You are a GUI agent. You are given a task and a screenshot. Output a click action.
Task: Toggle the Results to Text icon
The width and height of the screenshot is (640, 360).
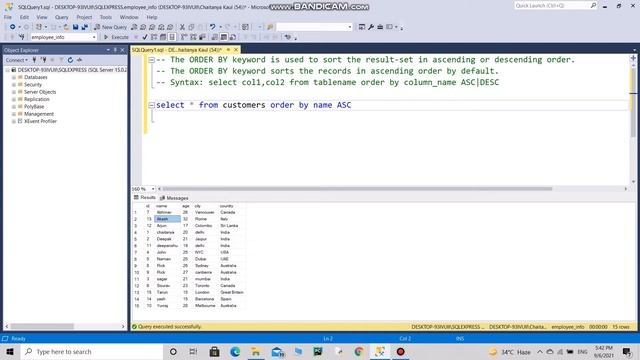coord(215,37)
